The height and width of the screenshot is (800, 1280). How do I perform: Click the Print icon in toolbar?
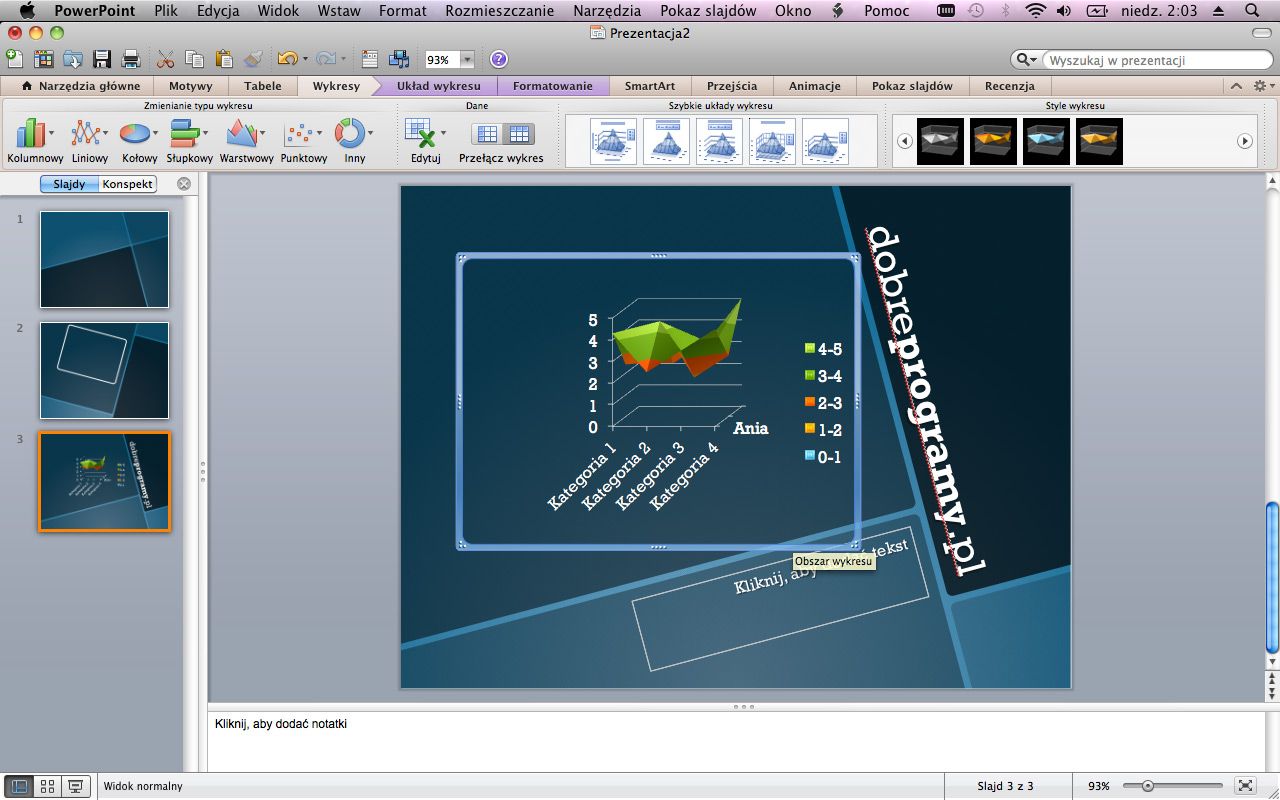(x=130, y=59)
